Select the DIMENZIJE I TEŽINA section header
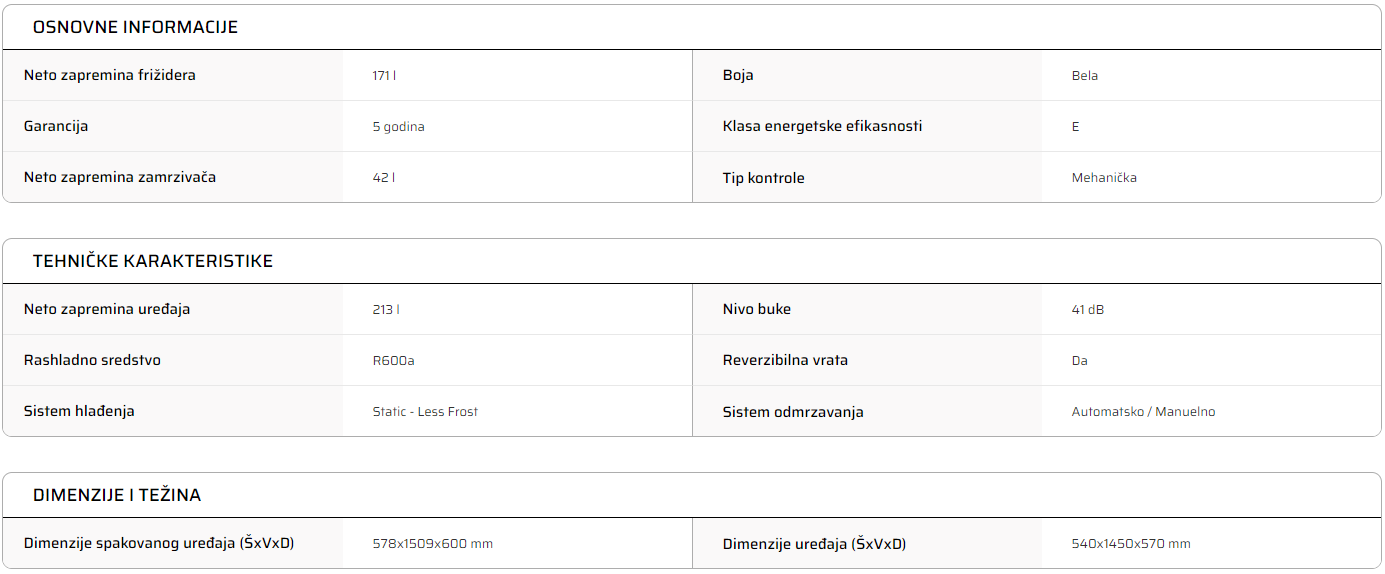Screen dimensions: 1385x574 coord(117,495)
